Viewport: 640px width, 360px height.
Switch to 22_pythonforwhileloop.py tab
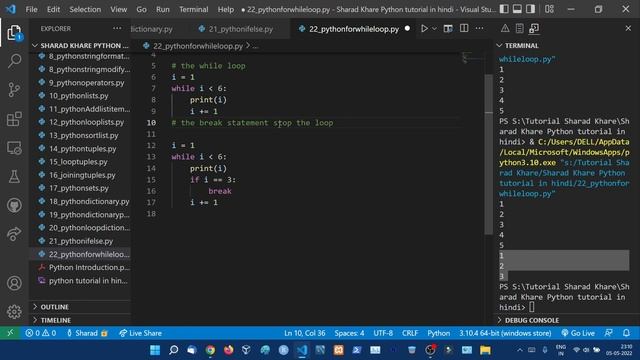[353, 29]
